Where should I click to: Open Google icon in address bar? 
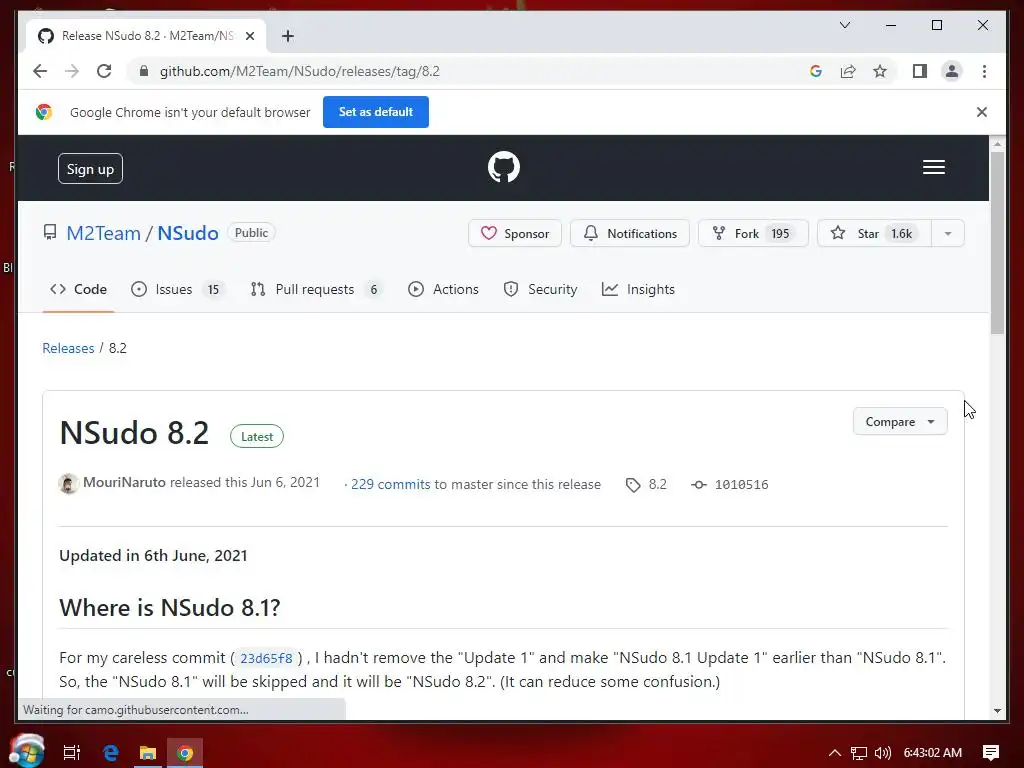coord(816,71)
